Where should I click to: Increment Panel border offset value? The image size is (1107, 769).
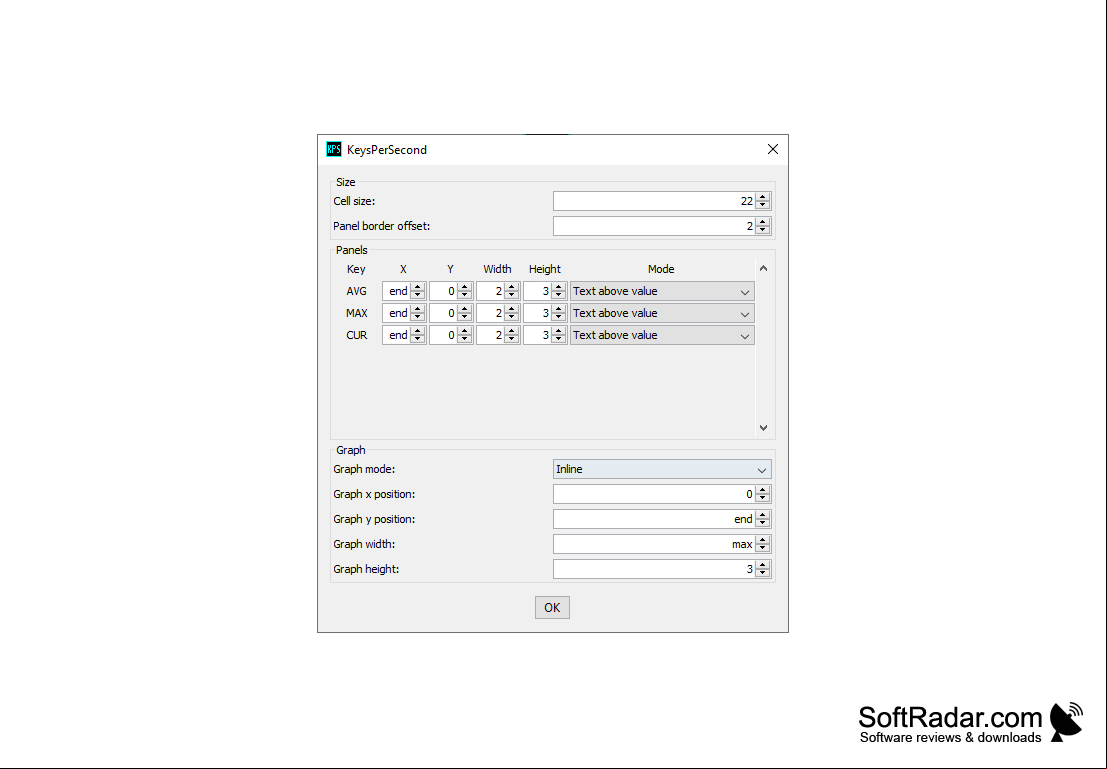(x=762, y=222)
